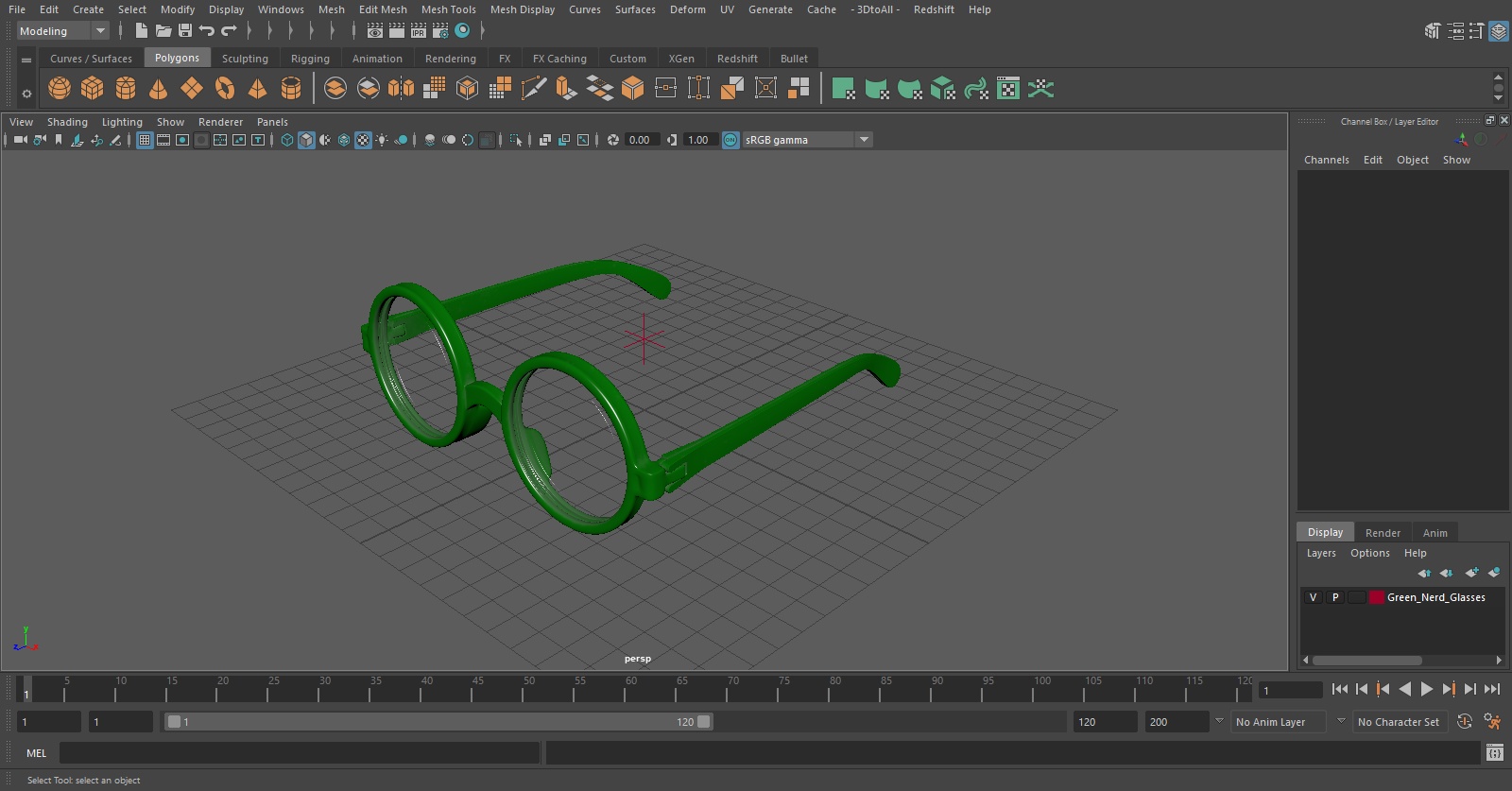Toggle film gate display in viewport
Image resolution: width=1512 pixels, height=791 pixels.
(x=163, y=140)
